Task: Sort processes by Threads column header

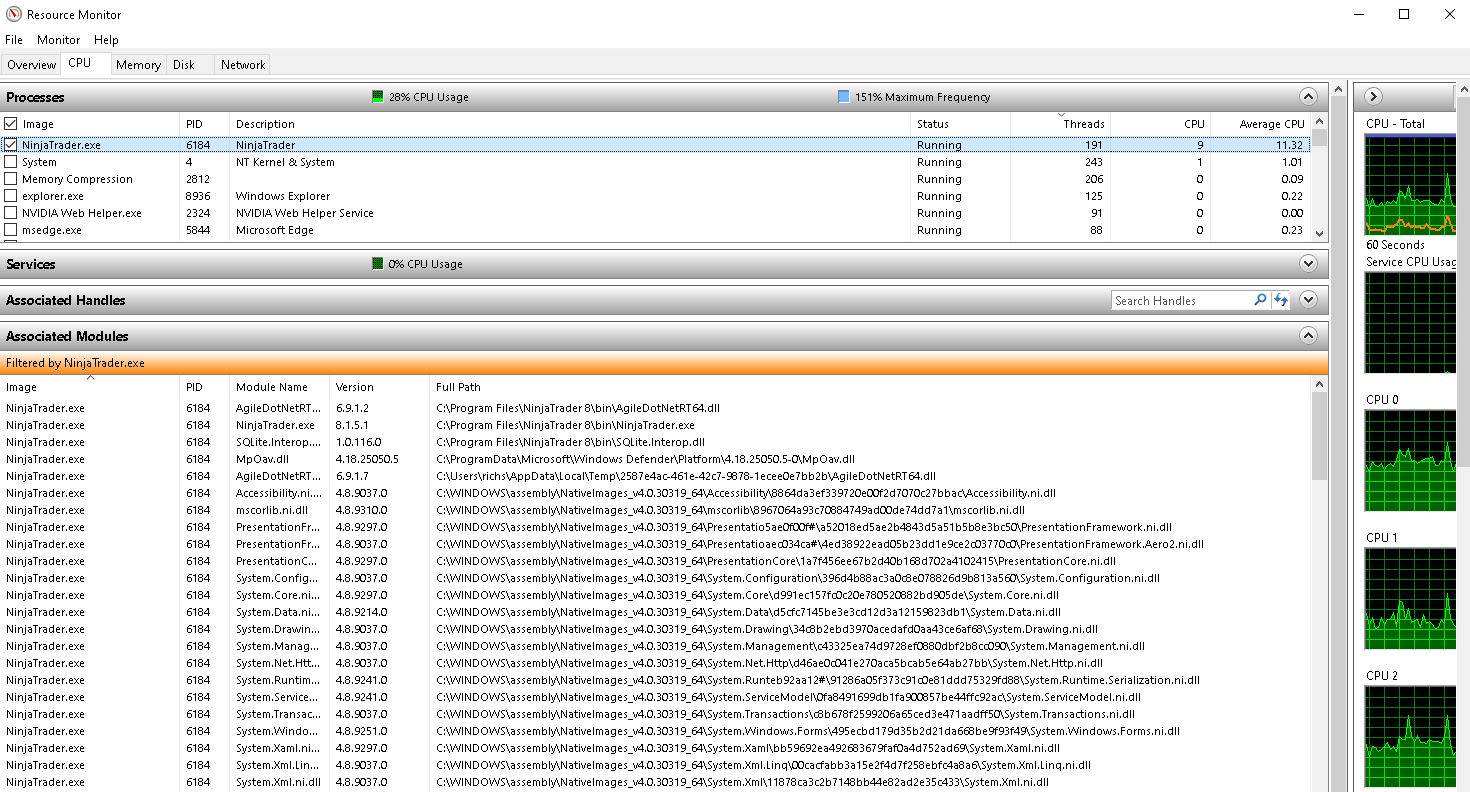Action: pos(1060,124)
